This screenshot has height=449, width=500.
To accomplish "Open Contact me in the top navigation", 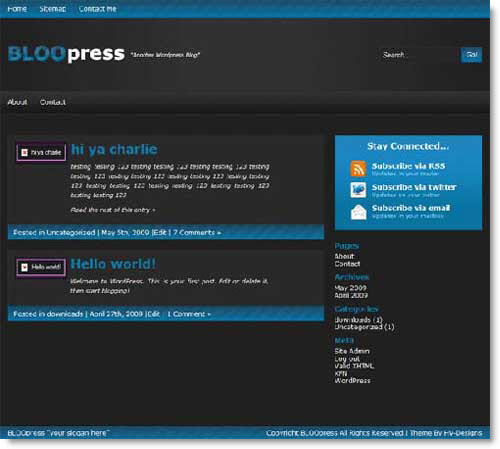I will [x=98, y=9].
